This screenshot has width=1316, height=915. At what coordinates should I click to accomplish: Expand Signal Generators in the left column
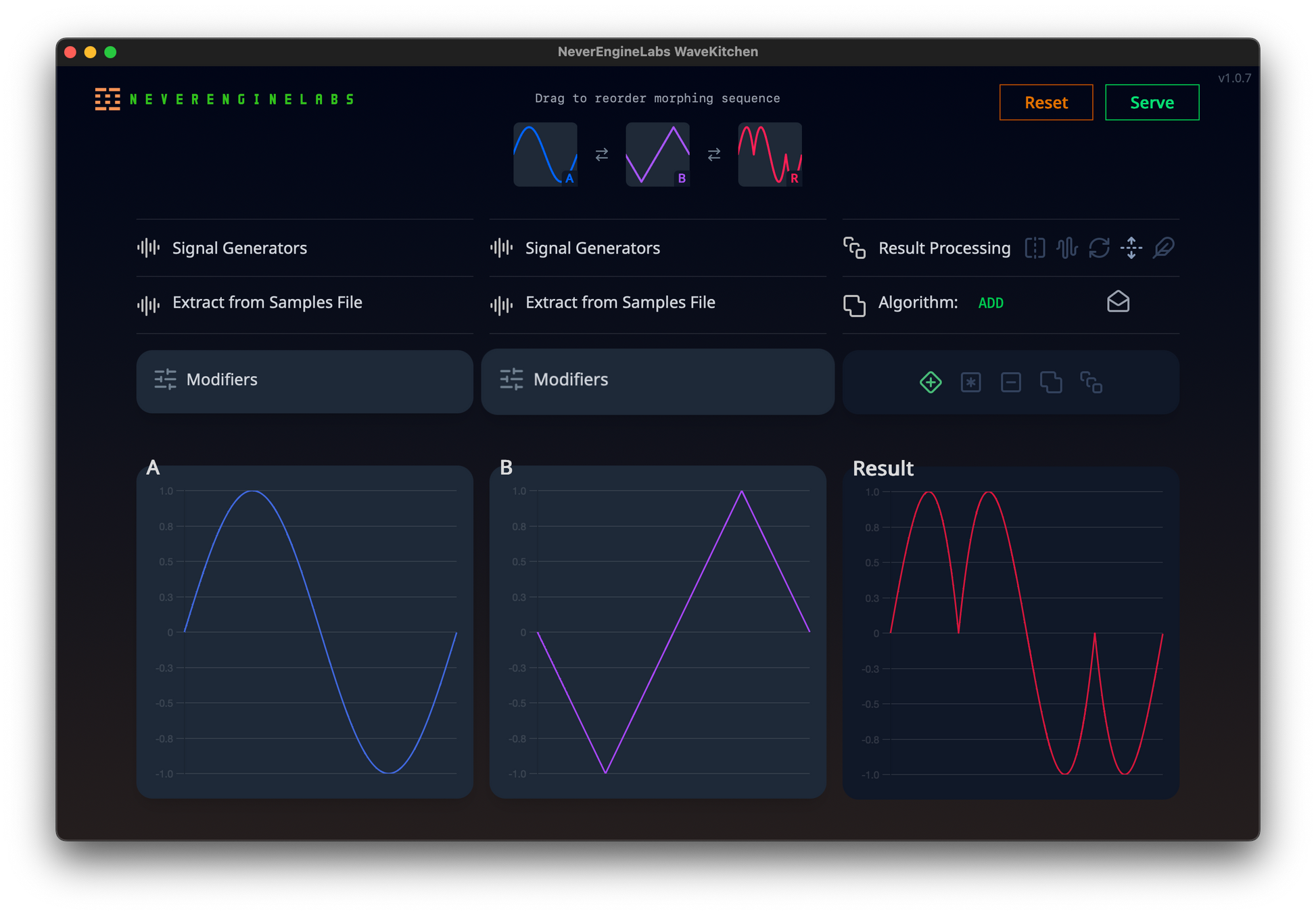click(x=239, y=248)
